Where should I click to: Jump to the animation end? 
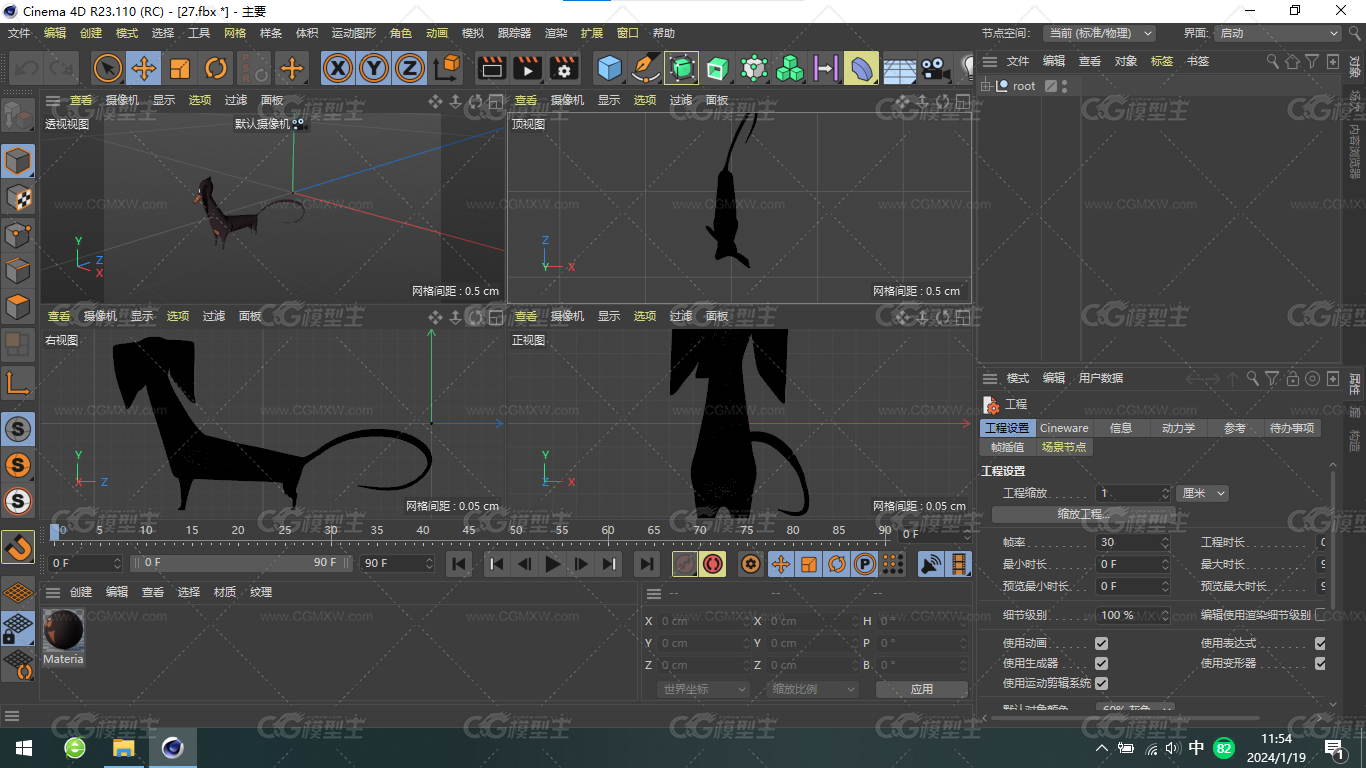(x=647, y=564)
